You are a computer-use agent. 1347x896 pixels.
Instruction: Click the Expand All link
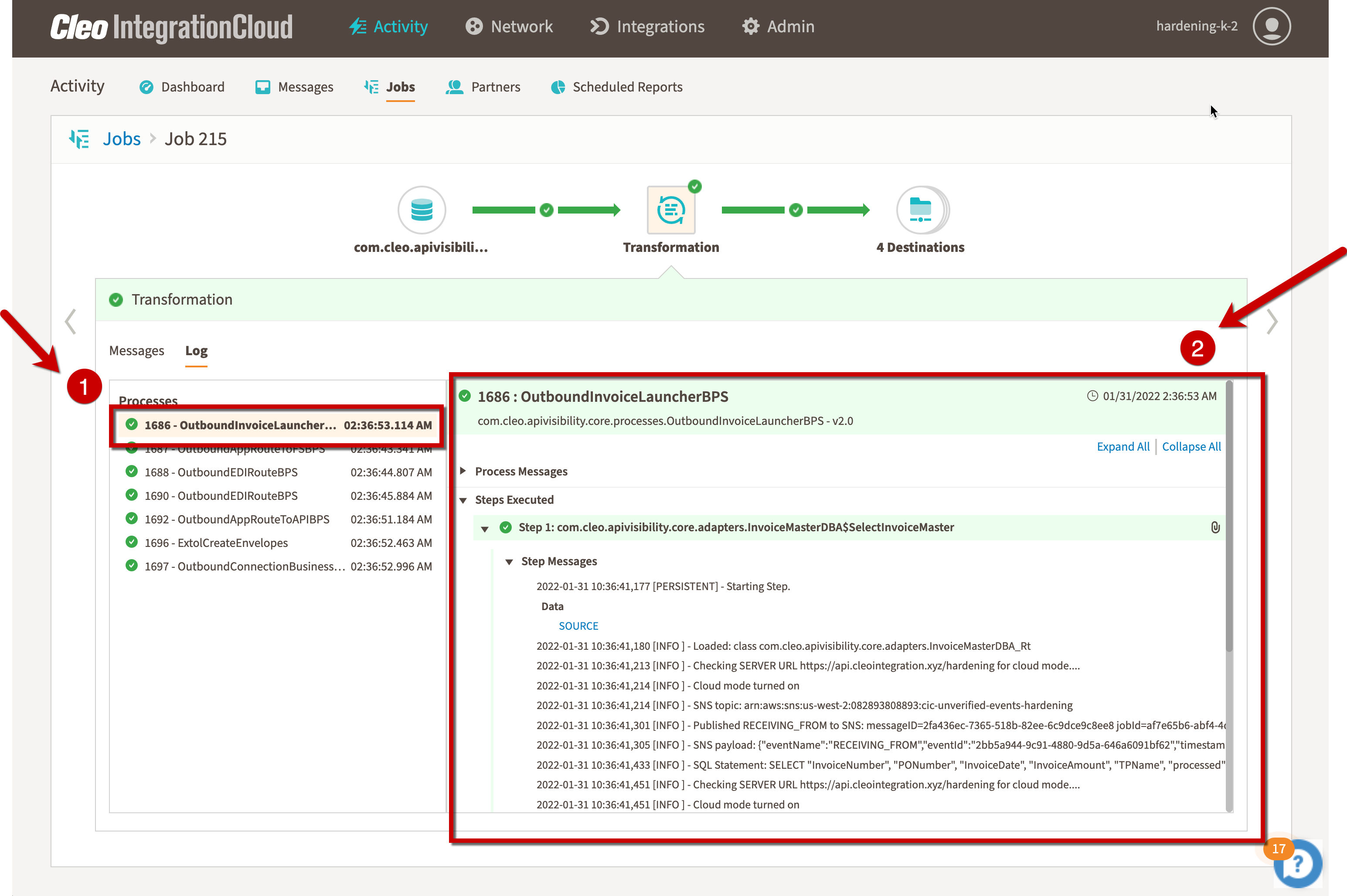[x=1122, y=446]
